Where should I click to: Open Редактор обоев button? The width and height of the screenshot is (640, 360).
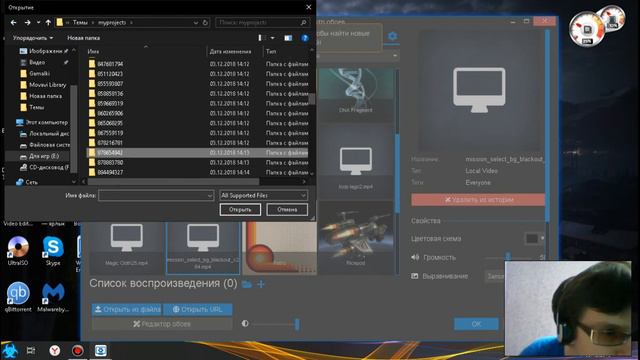(x=162, y=324)
